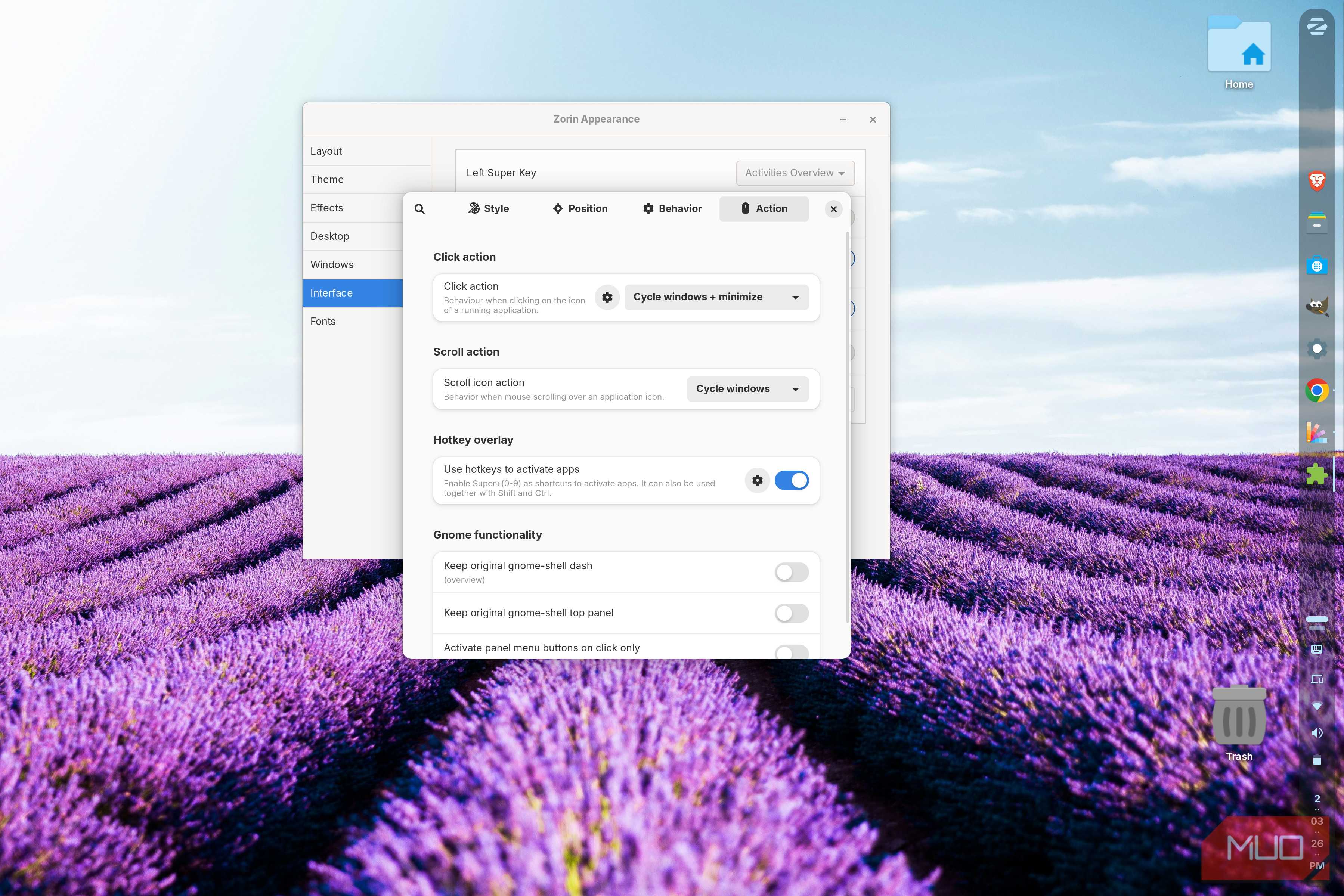Launch GIMP from the dock
This screenshot has height=896, width=1344.
pyautogui.click(x=1317, y=306)
